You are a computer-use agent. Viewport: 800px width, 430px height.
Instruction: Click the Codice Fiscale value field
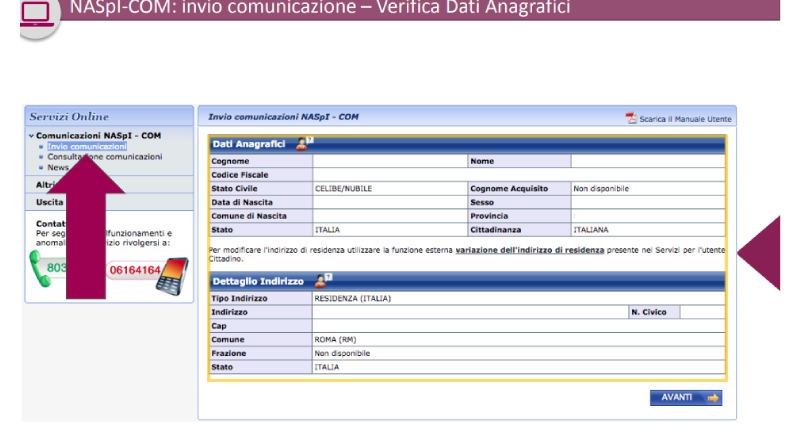click(519, 175)
